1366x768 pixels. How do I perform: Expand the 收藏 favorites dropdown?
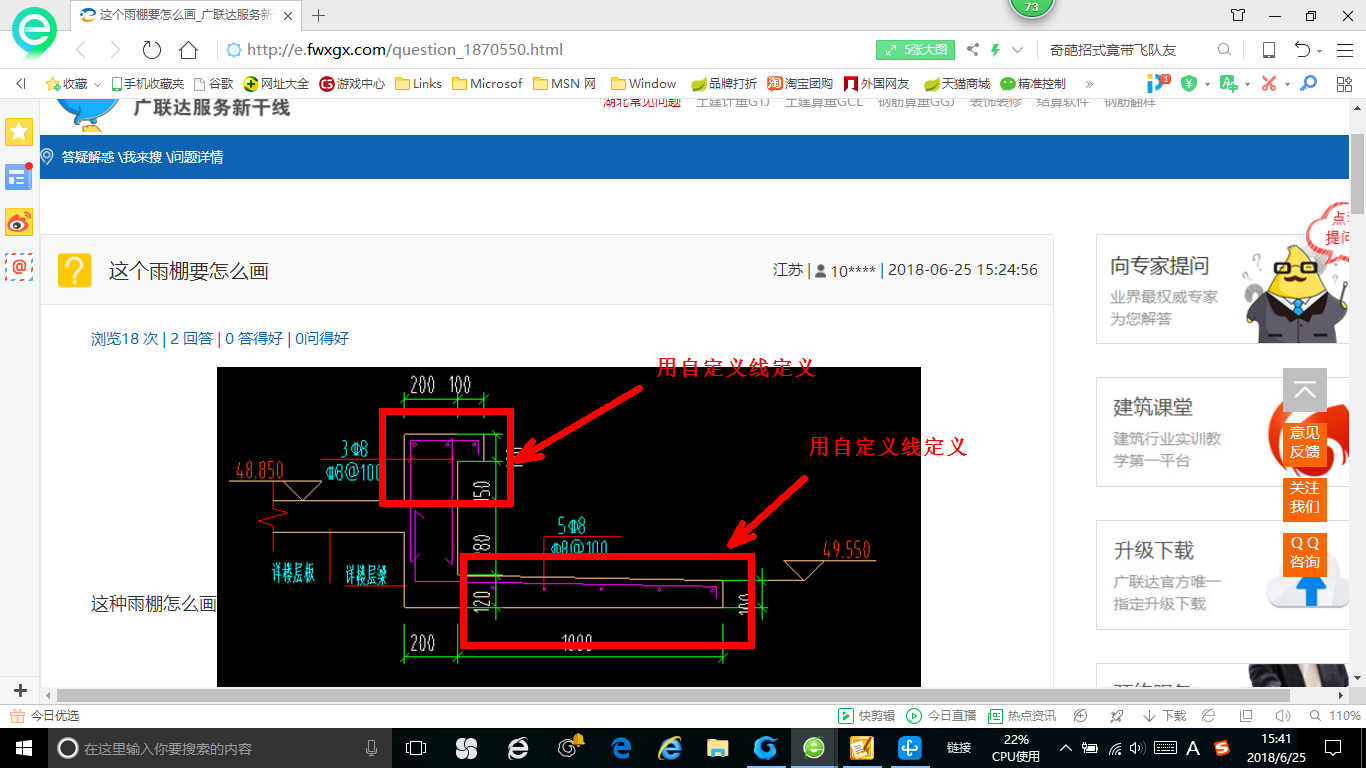(97, 85)
